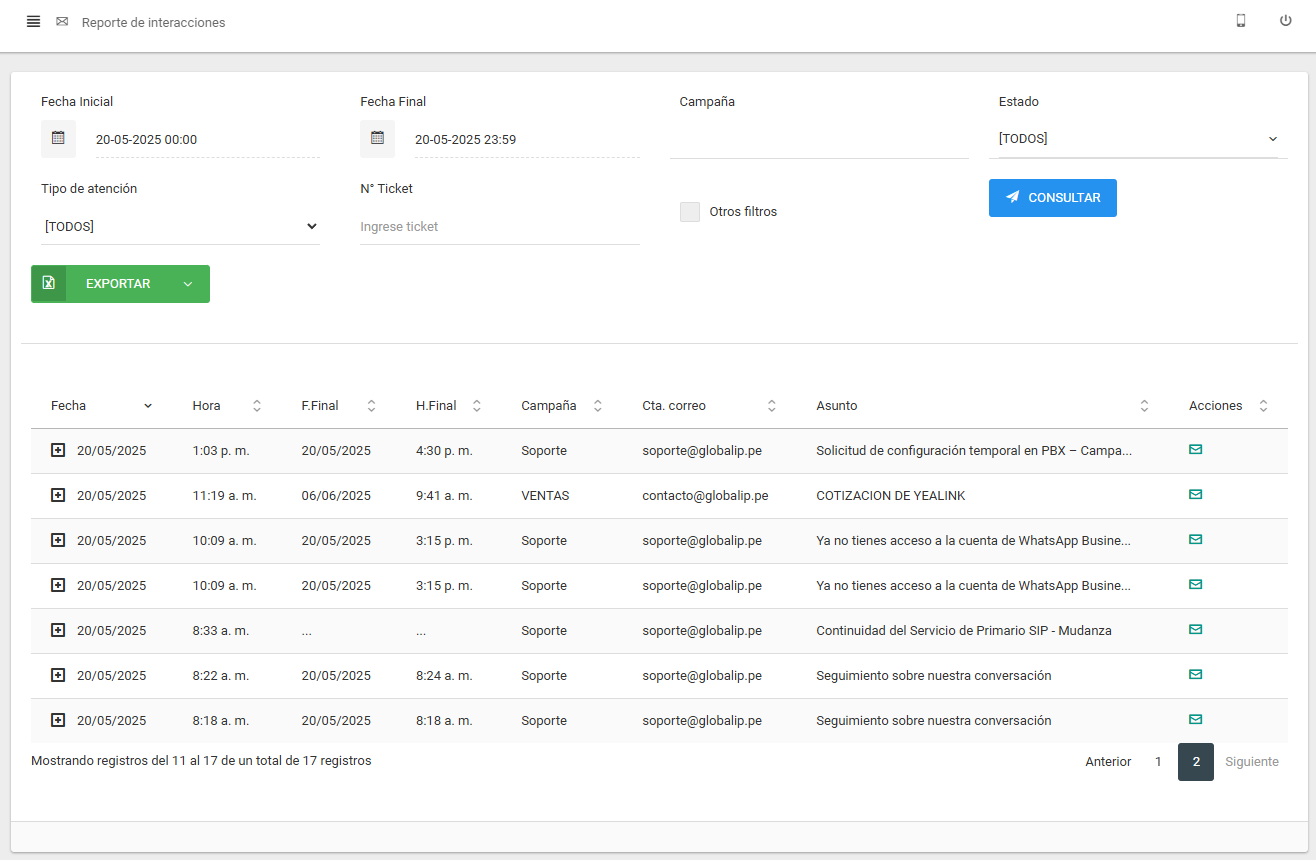Click the mobile device icon in header
Image resolution: width=1316 pixels, height=860 pixels.
tap(1240, 21)
